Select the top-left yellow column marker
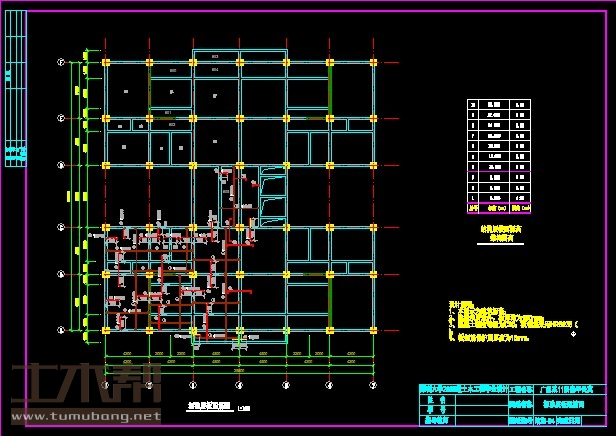 [104, 62]
